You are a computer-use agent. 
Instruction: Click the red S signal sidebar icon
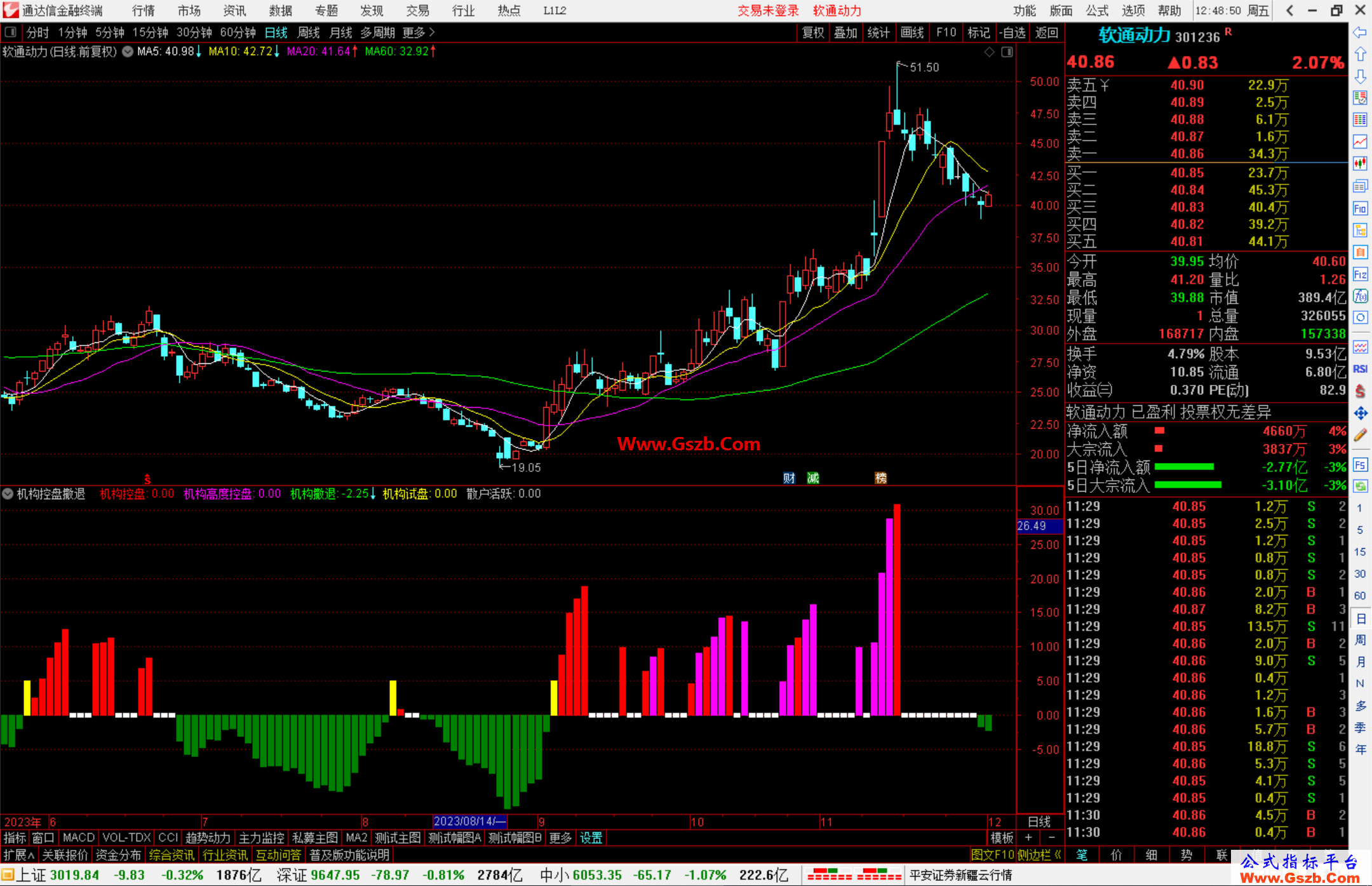click(x=1360, y=391)
